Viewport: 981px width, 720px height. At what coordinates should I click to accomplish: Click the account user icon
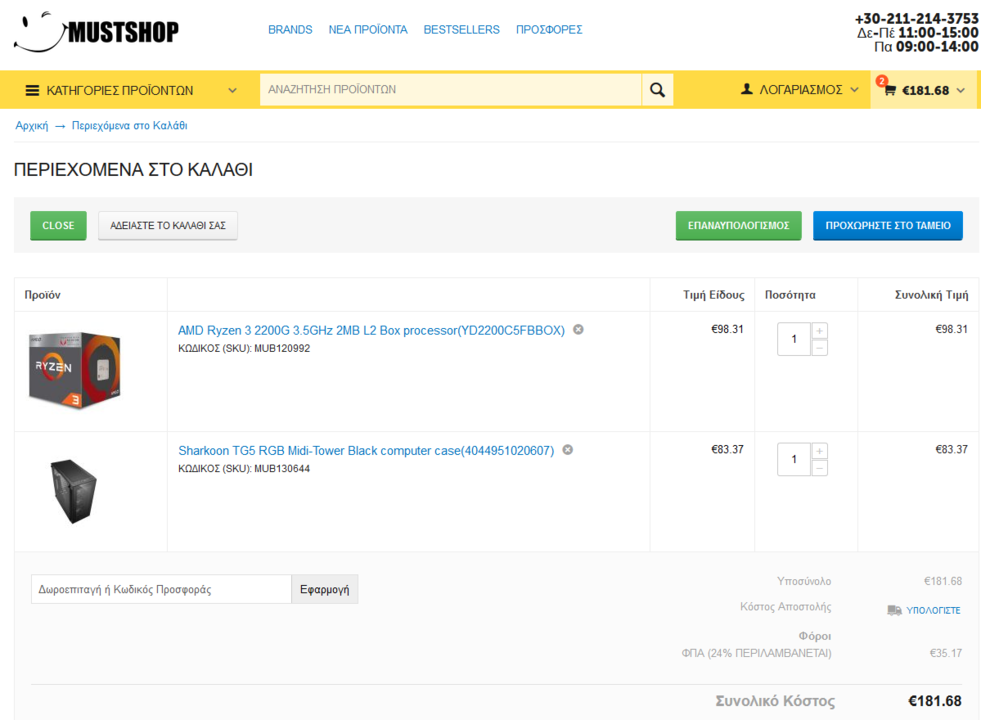[x=746, y=89]
